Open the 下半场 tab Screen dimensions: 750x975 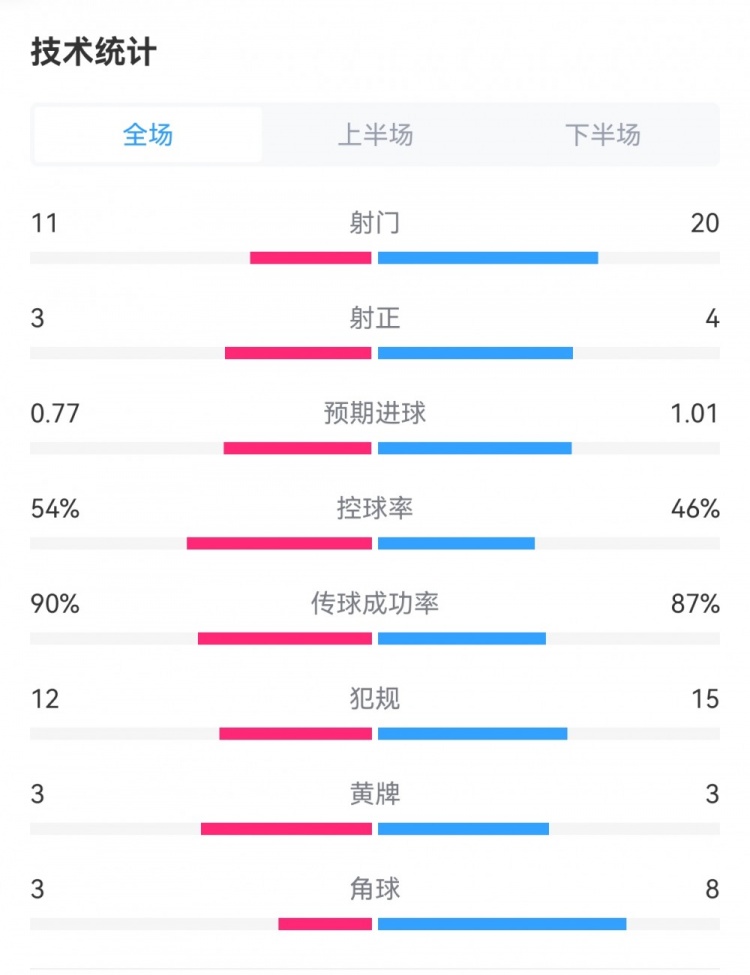[x=602, y=135]
